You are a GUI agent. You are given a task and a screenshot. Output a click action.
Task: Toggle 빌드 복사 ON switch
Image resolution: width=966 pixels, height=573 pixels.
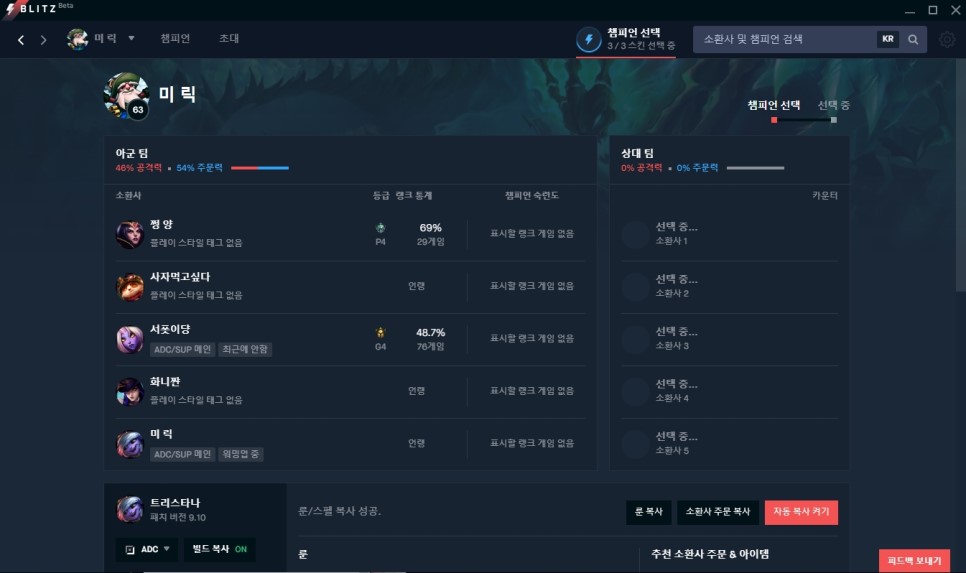coord(219,550)
